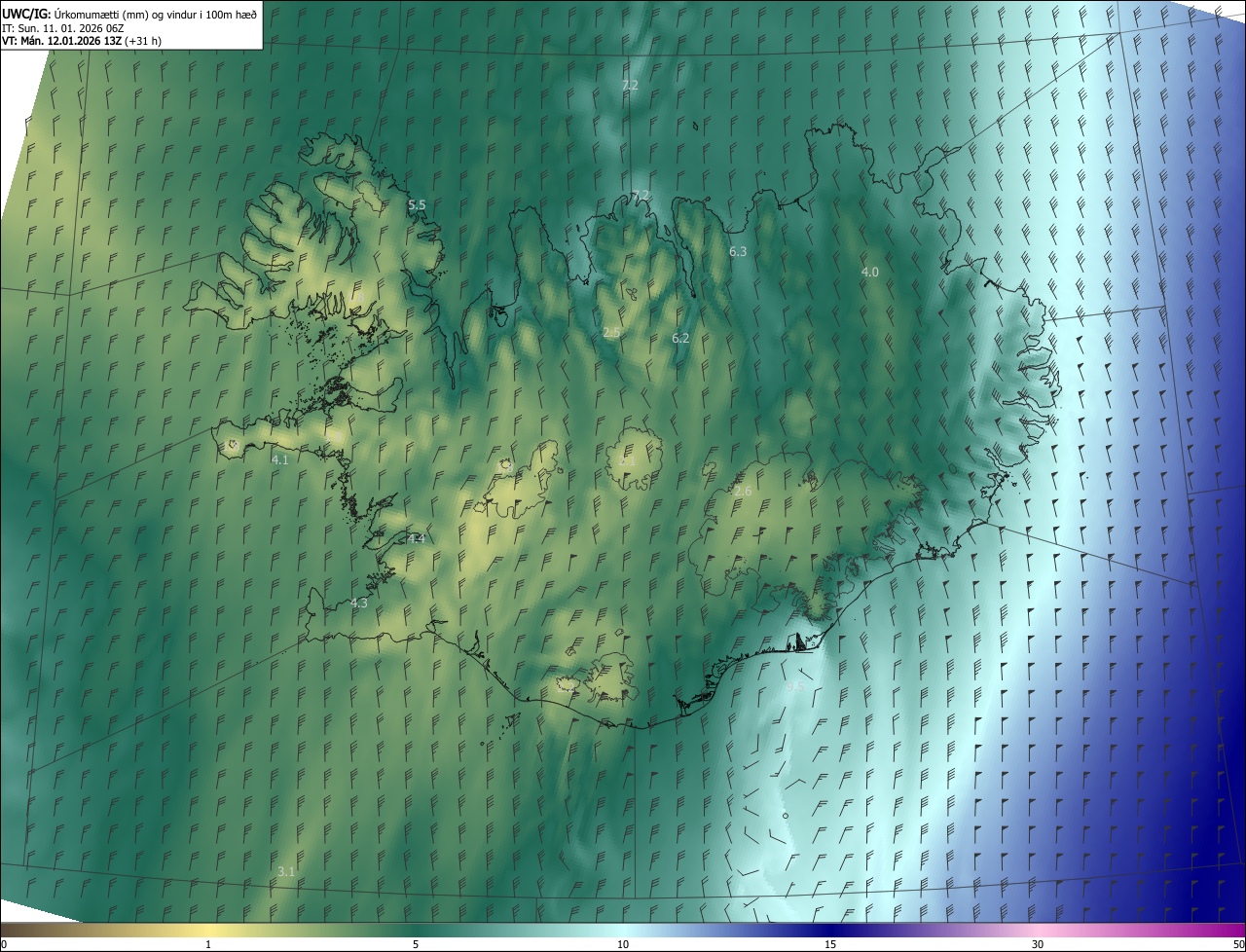Click the colorbar tick label "15"
This screenshot has height=952, width=1246.
[830, 944]
